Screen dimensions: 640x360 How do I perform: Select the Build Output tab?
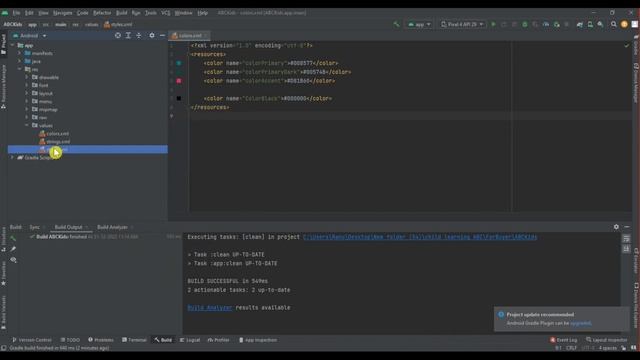pyautogui.click(x=69, y=227)
